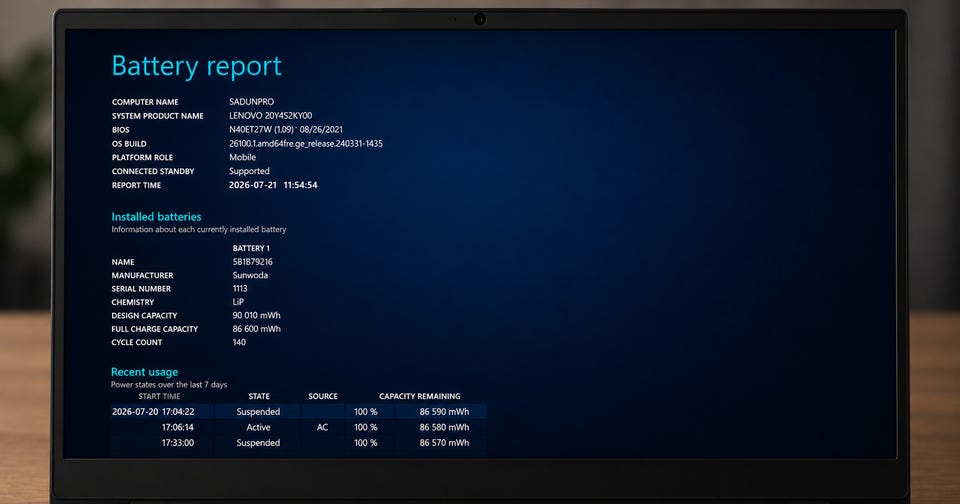Viewport: 960px width, 504px height.
Task: Select the OS build string
Action: 306,144
